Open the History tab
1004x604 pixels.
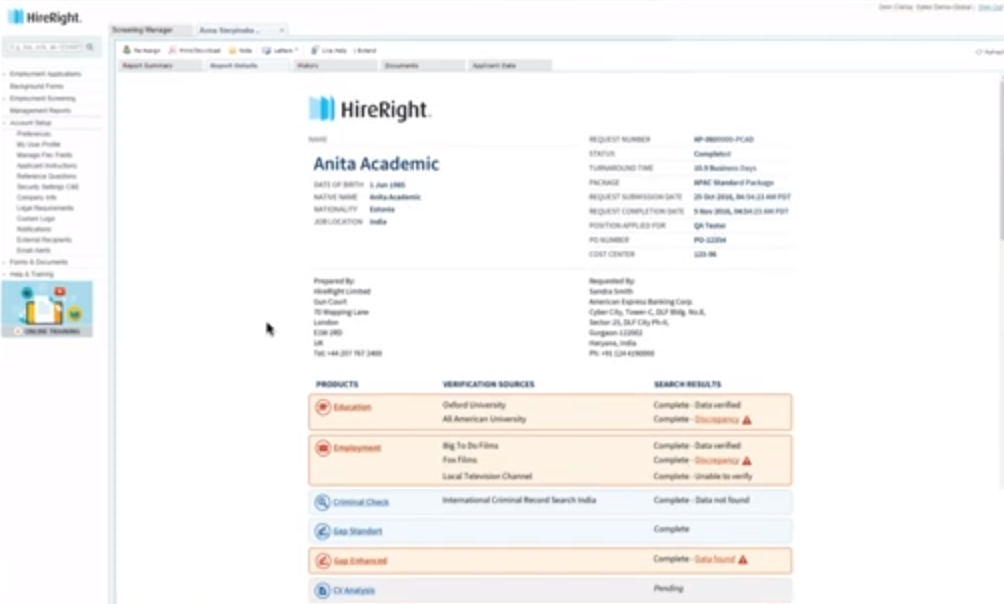(x=335, y=65)
